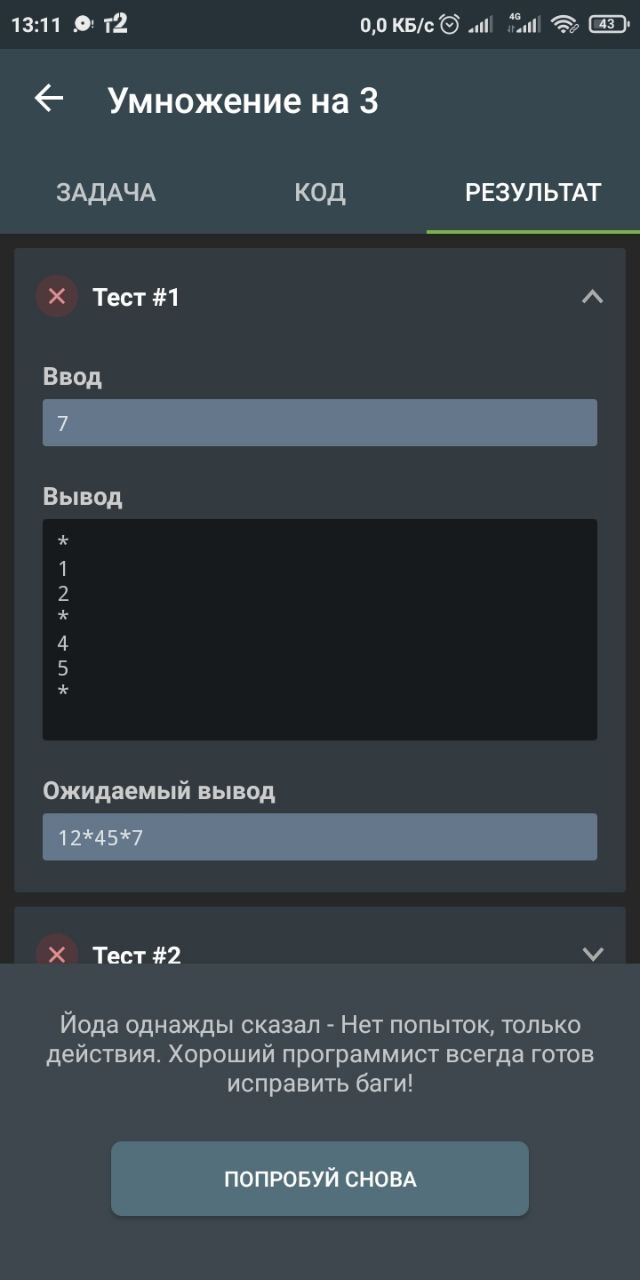The width and height of the screenshot is (640, 1280).
Task: Switch to the КОД tab
Action: tap(320, 193)
